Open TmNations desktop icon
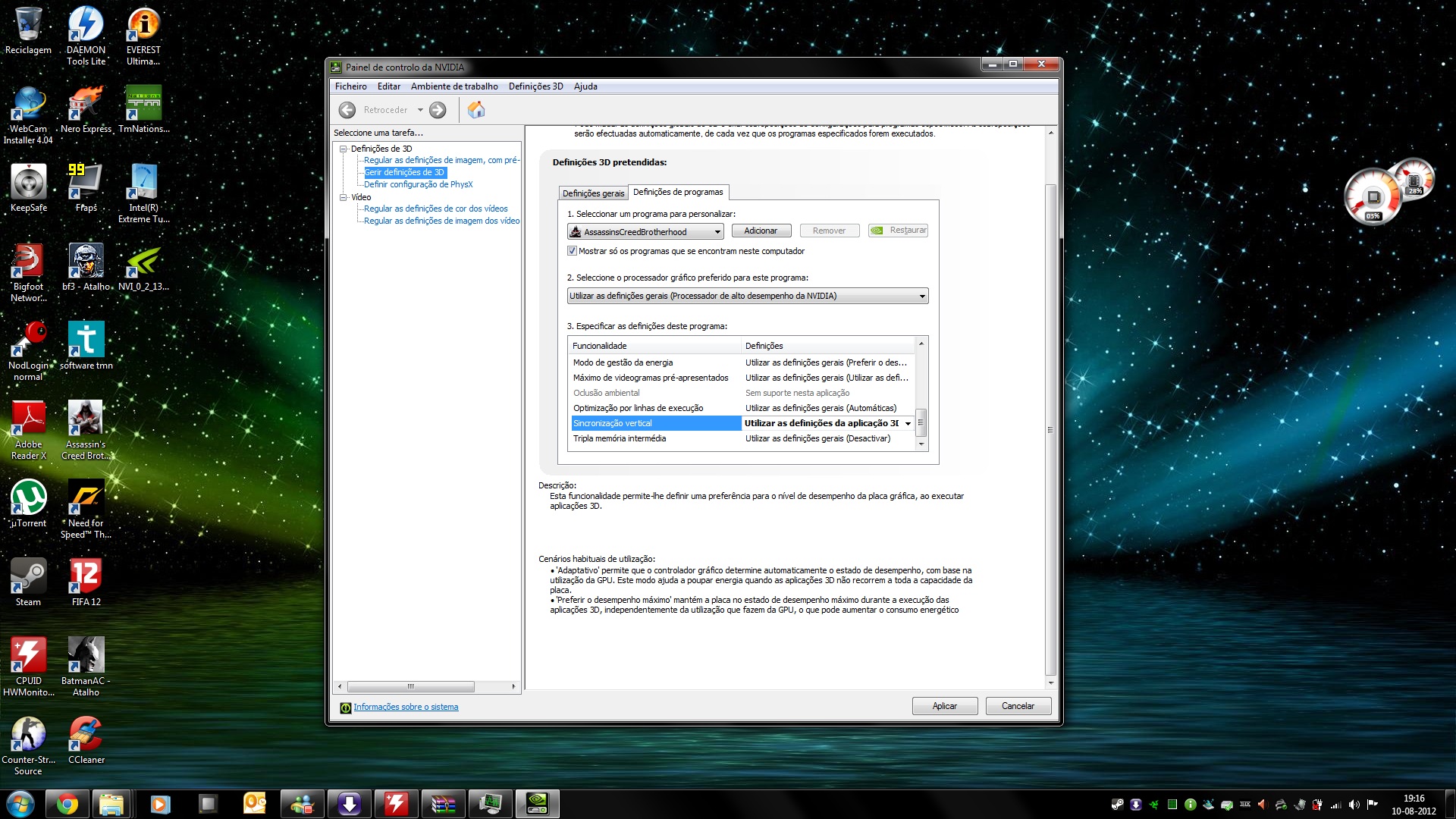The height and width of the screenshot is (819, 1456). coord(143,109)
